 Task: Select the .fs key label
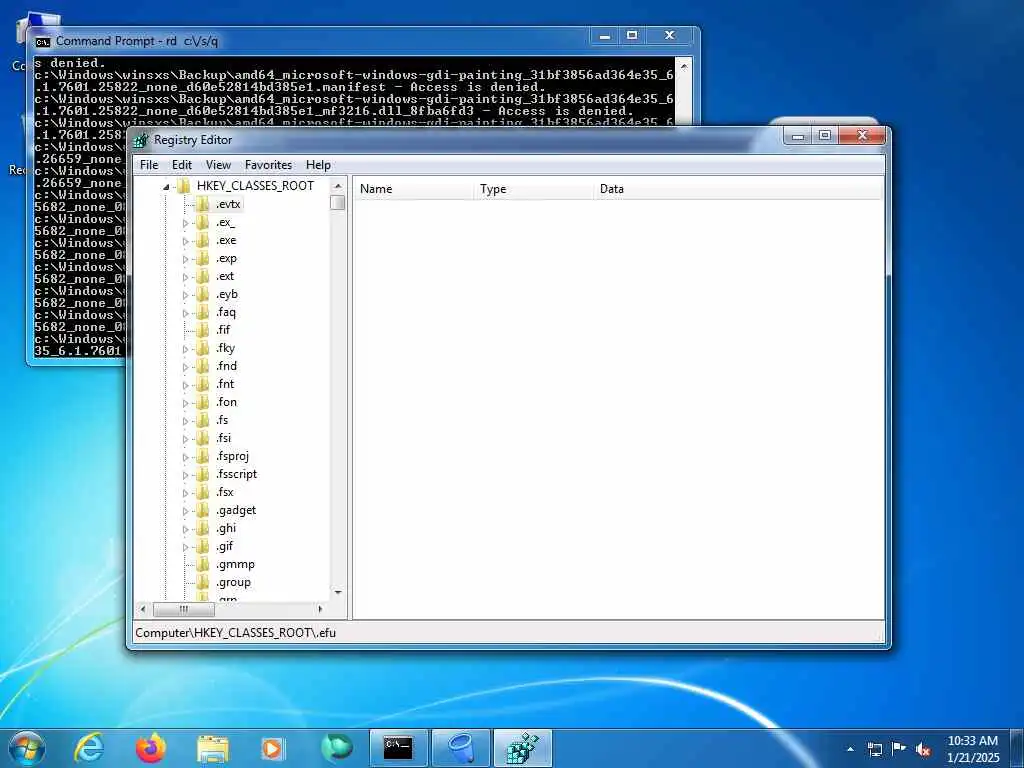[x=222, y=420]
